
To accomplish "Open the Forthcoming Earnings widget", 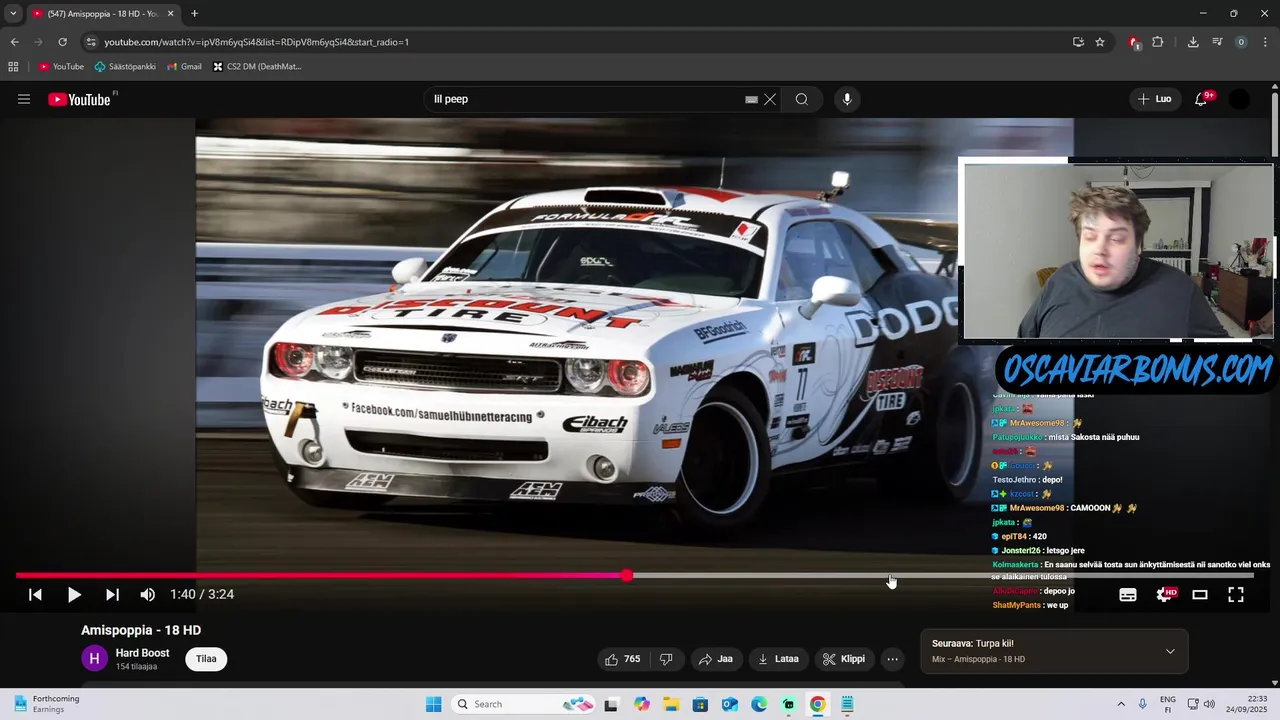I will tap(48, 704).
